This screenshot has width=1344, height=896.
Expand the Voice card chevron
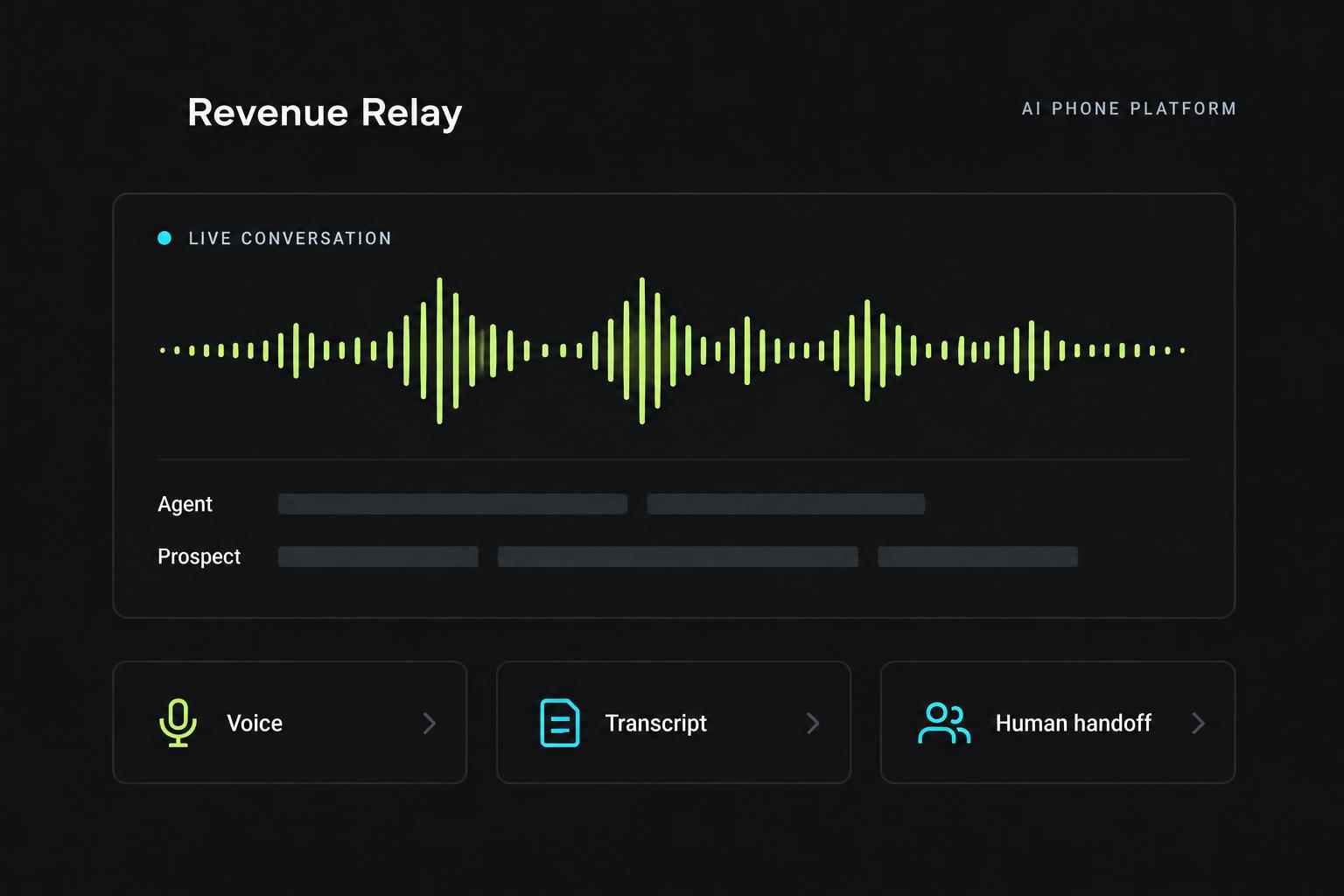(x=430, y=723)
